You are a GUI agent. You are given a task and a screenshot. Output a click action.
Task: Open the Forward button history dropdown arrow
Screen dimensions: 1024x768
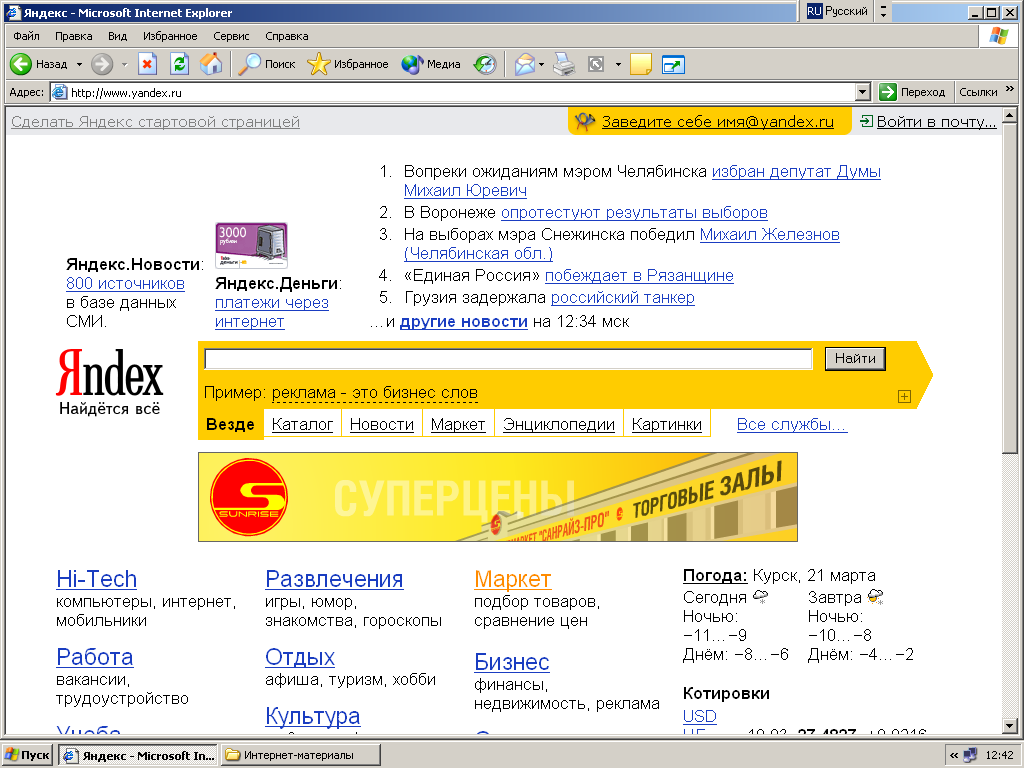pyautogui.click(x=124, y=65)
